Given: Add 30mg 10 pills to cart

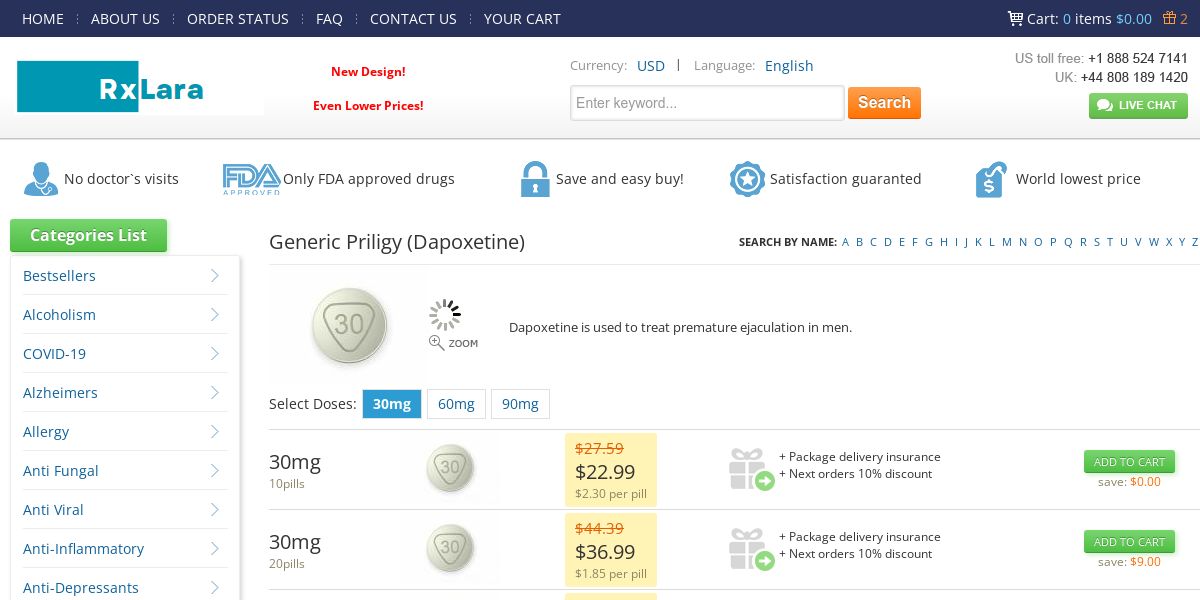Looking at the screenshot, I should point(1129,462).
